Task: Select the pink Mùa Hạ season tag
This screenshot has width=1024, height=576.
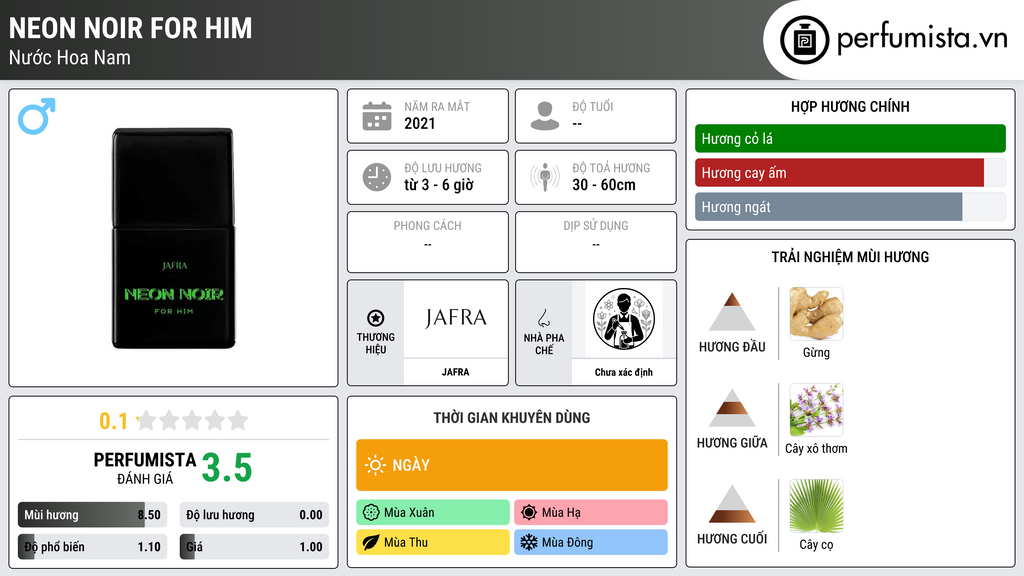Action: click(591, 513)
